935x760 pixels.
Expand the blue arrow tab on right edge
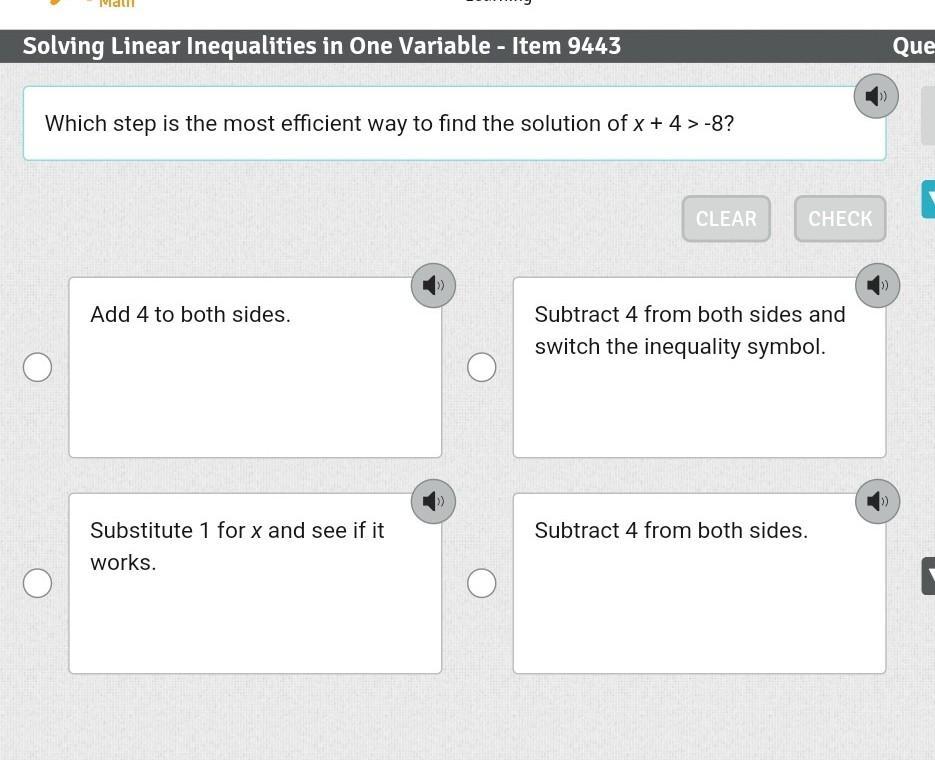928,199
